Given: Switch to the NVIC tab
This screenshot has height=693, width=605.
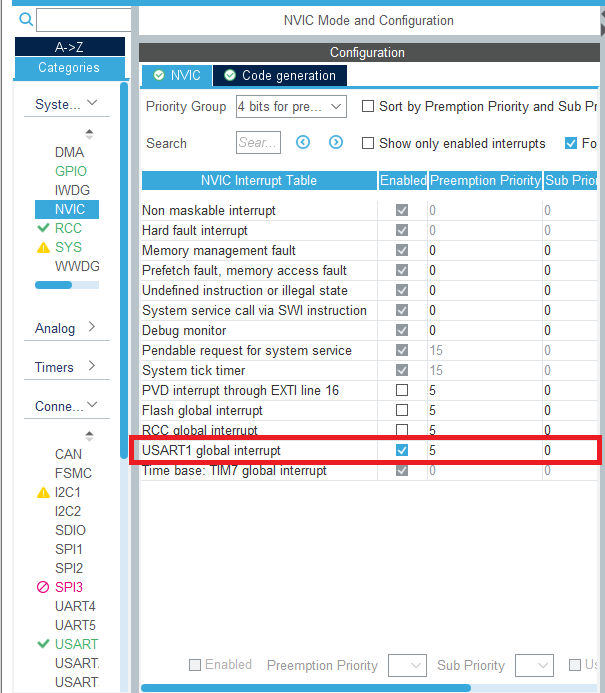Looking at the screenshot, I should (177, 75).
